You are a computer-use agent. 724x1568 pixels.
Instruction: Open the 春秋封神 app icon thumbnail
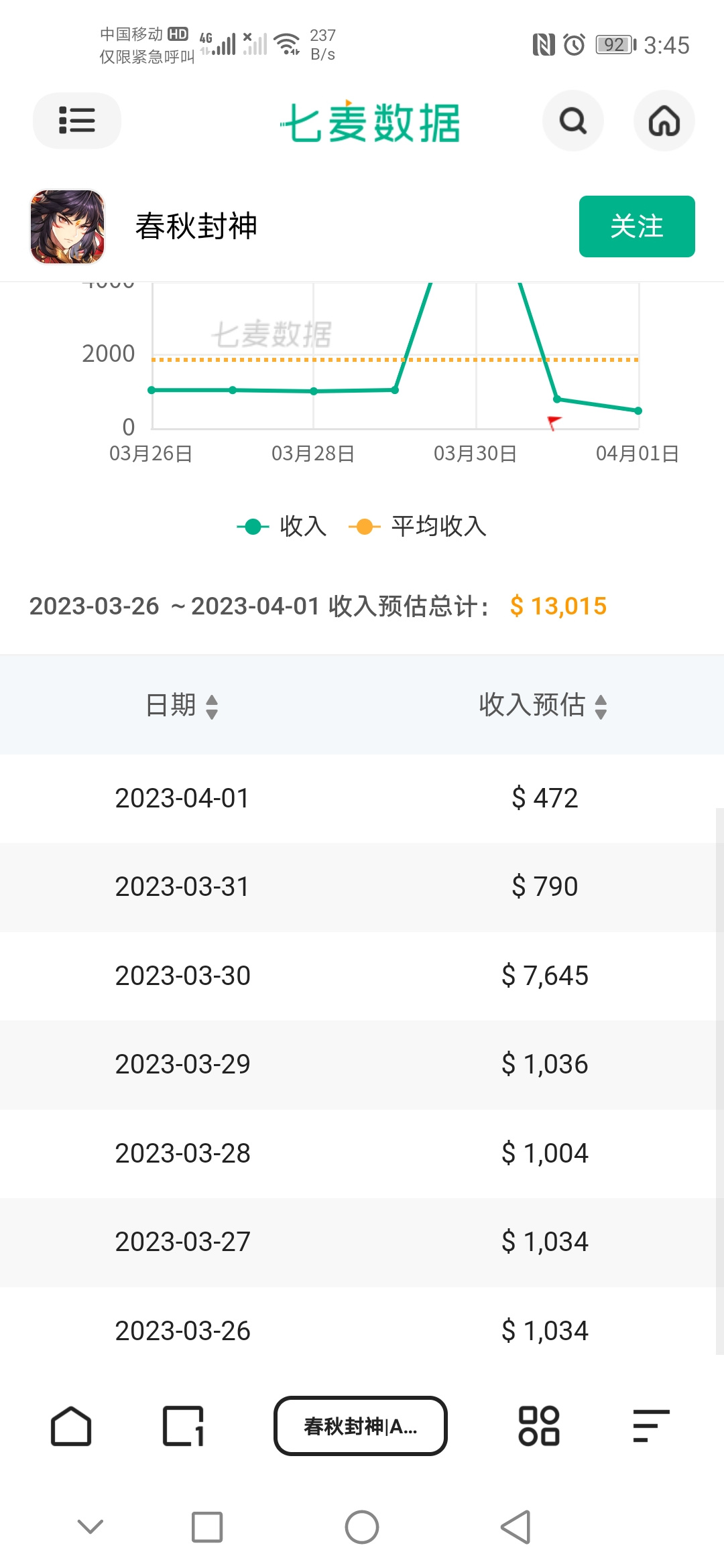pos(68,226)
